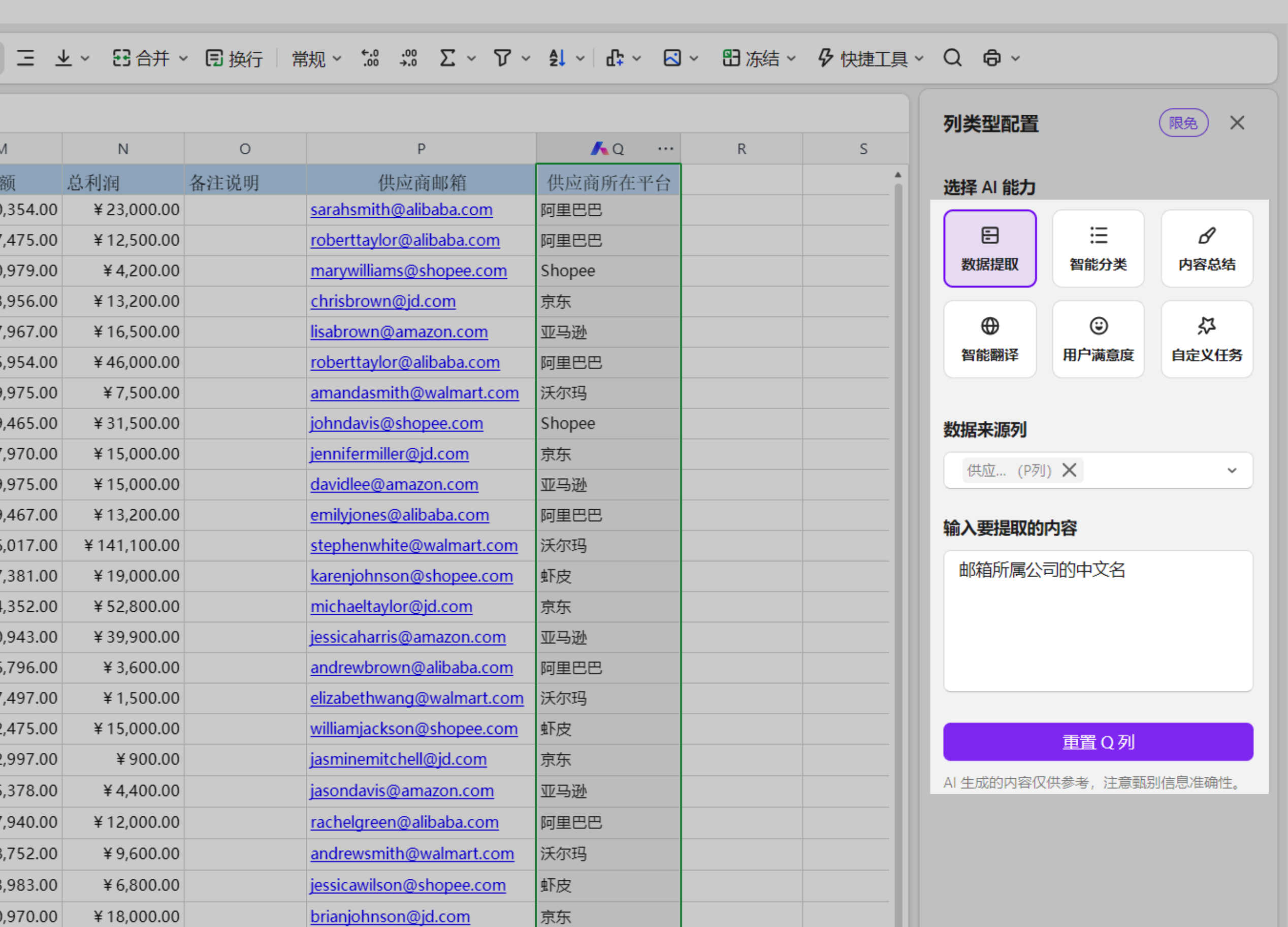1288x927 pixels.
Task: Select the 内容总结 AI capability
Action: [1207, 249]
